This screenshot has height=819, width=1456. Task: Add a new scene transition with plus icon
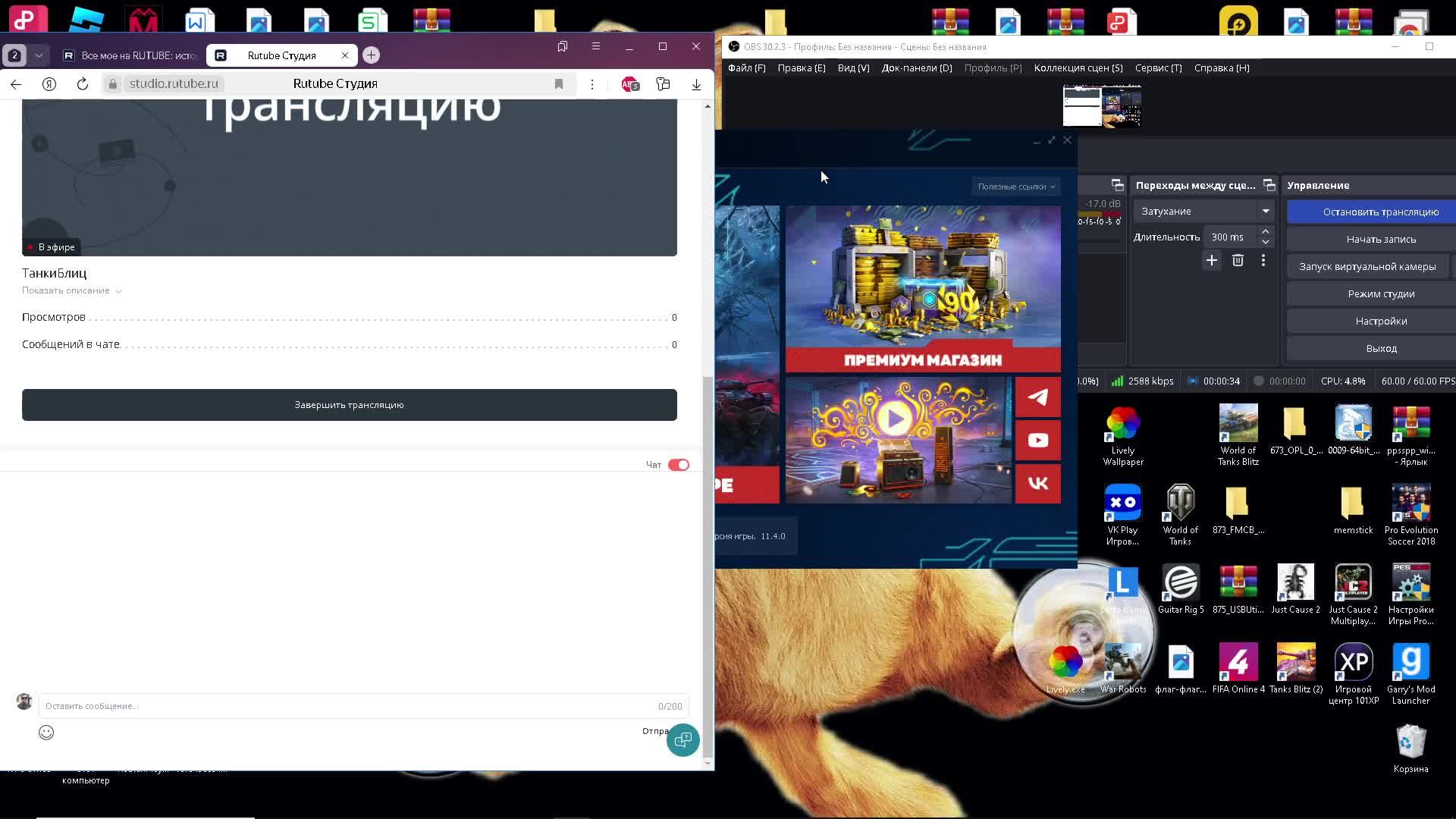point(1211,261)
